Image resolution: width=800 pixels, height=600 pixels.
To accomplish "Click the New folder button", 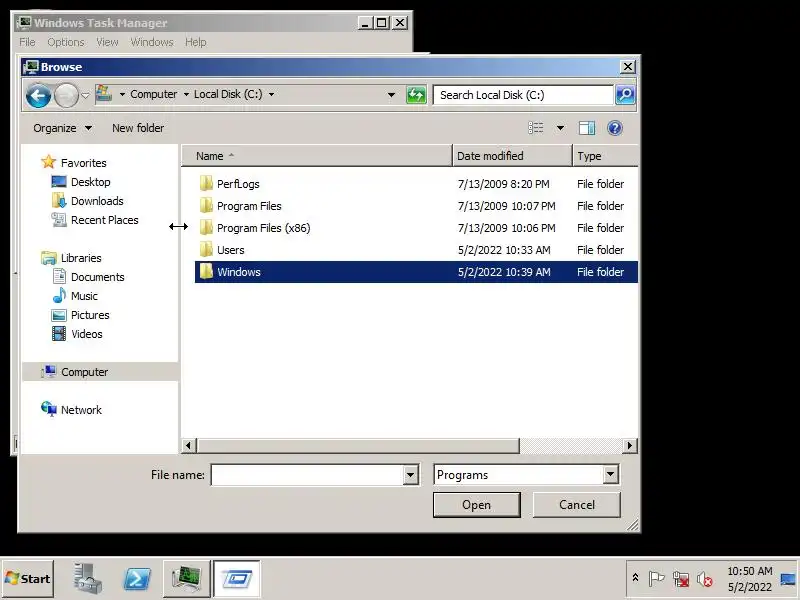I will pyautogui.click(x=138, y=128).
